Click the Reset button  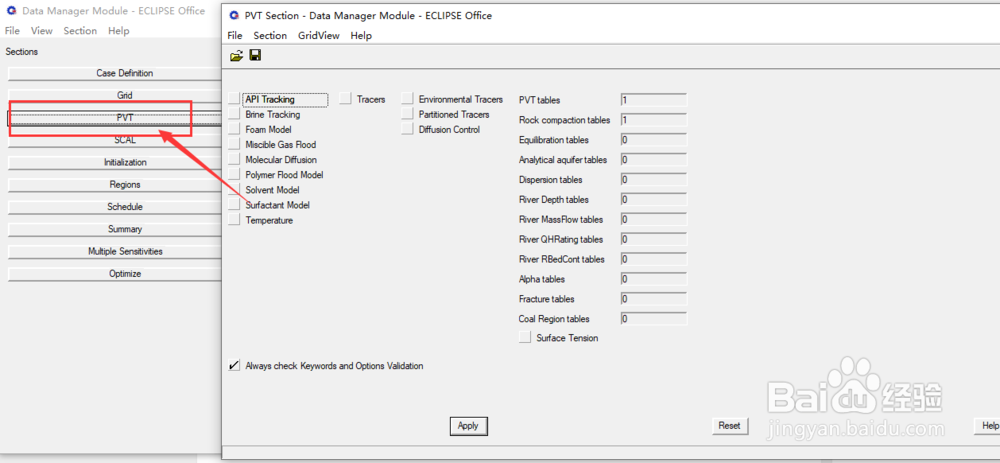(x=730, y=425)
